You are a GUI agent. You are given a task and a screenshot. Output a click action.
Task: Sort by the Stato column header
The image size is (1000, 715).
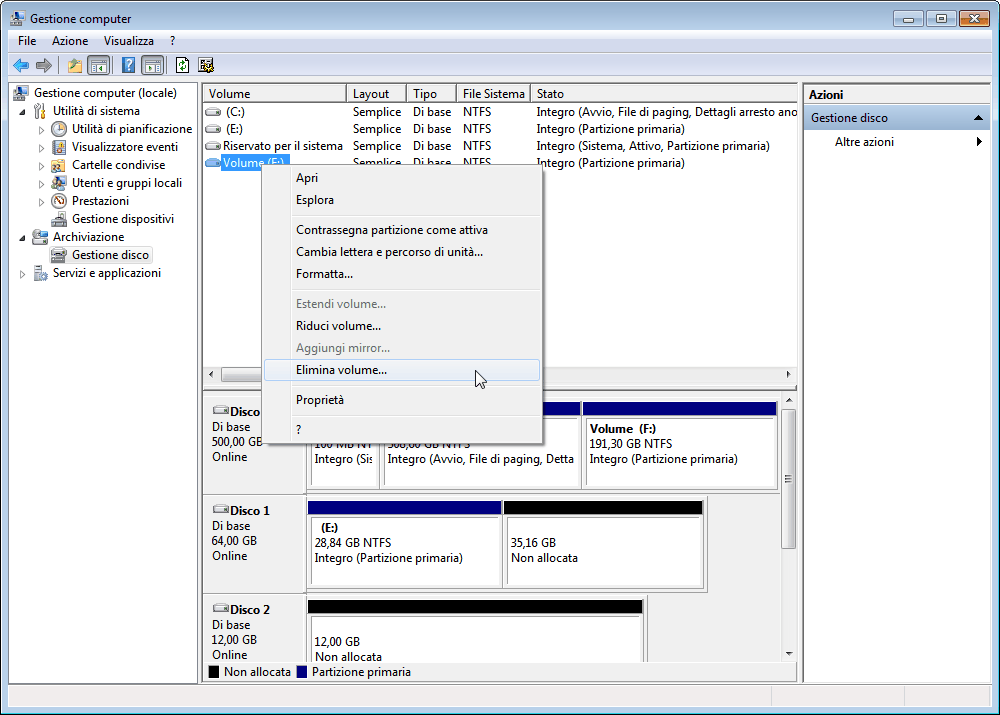[663, 94]
